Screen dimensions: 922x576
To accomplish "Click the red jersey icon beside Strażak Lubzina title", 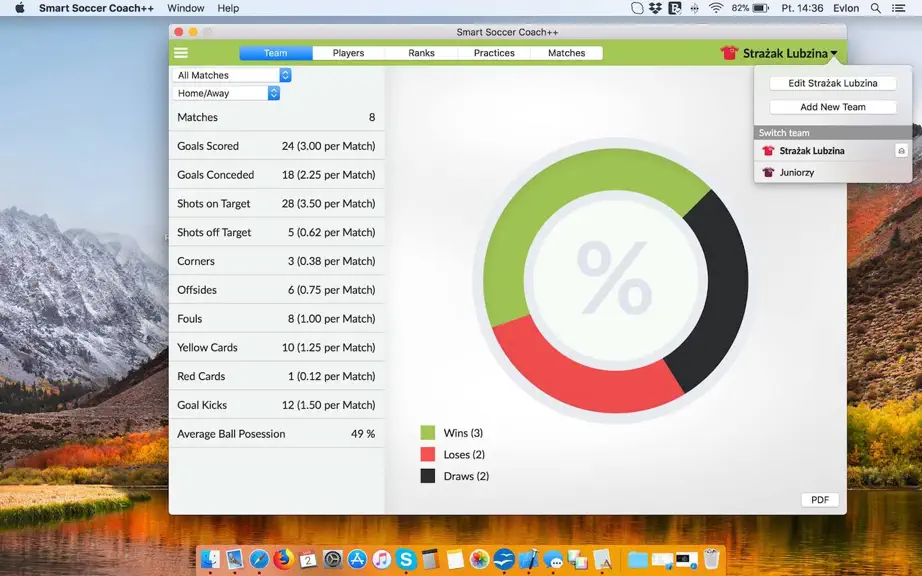I will [729, 53].
